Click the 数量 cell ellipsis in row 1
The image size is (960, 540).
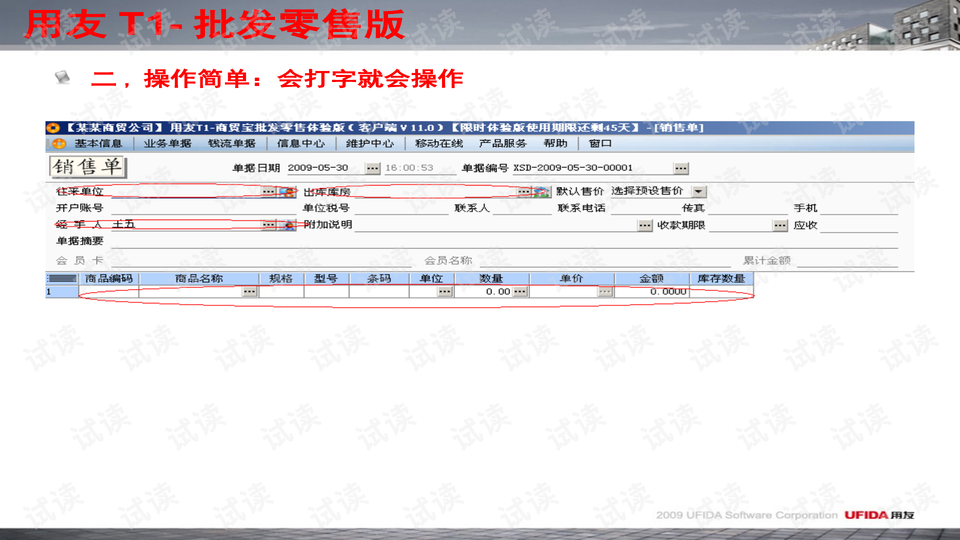(520, 292)
